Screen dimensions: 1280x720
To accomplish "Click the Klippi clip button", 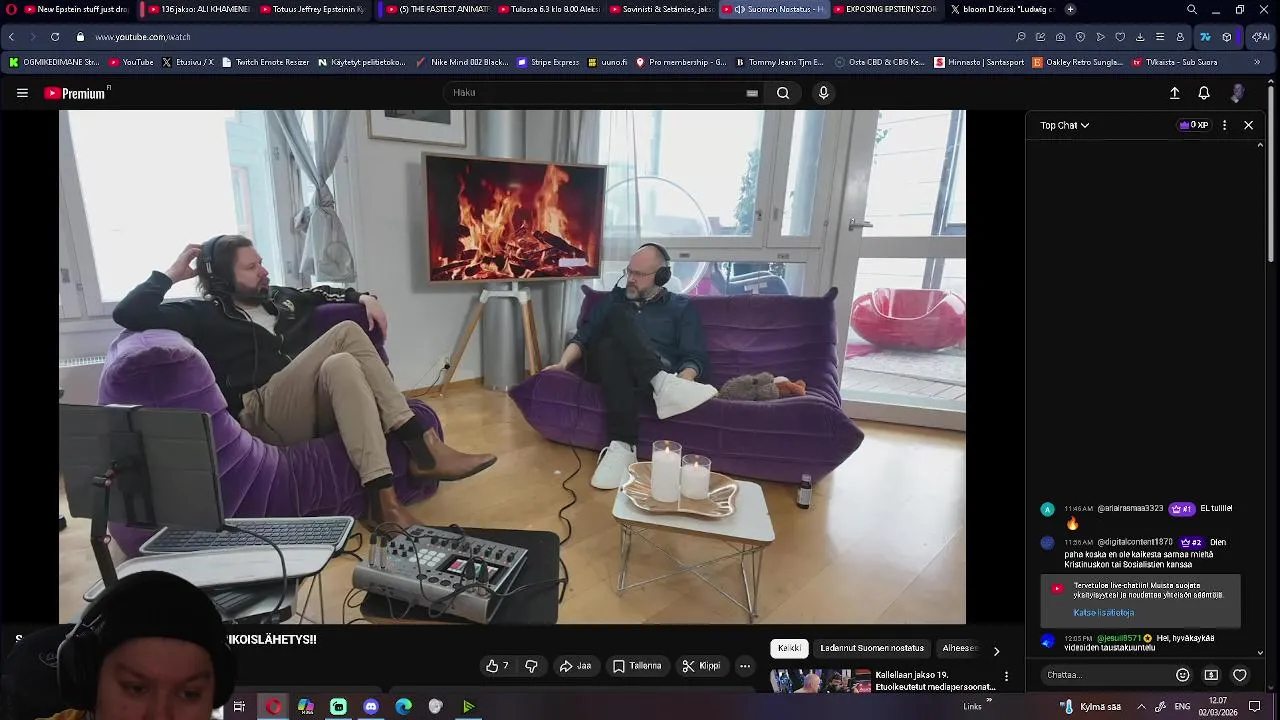I will [701, 666].
